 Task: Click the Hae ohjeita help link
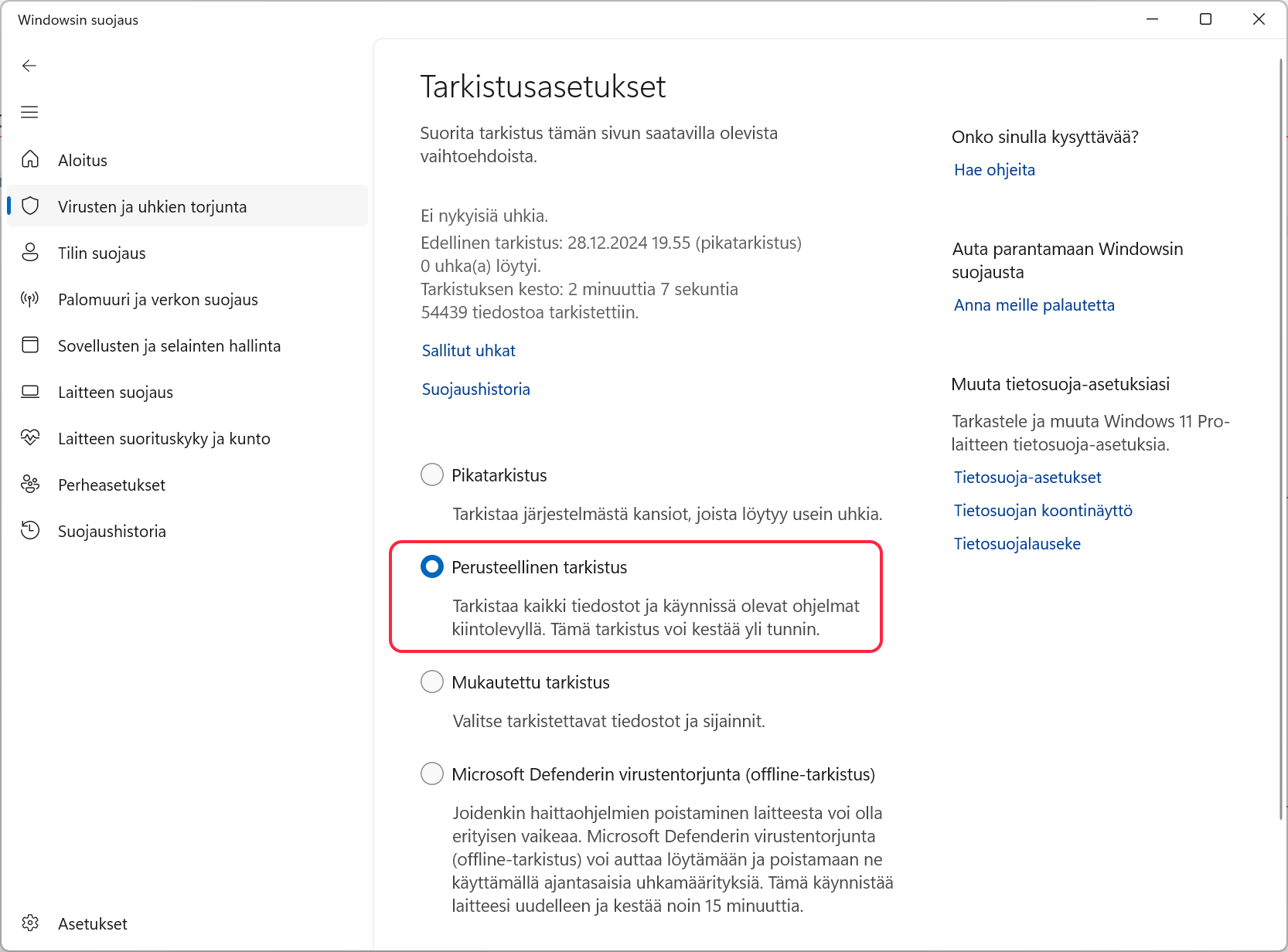pos(994,170)
